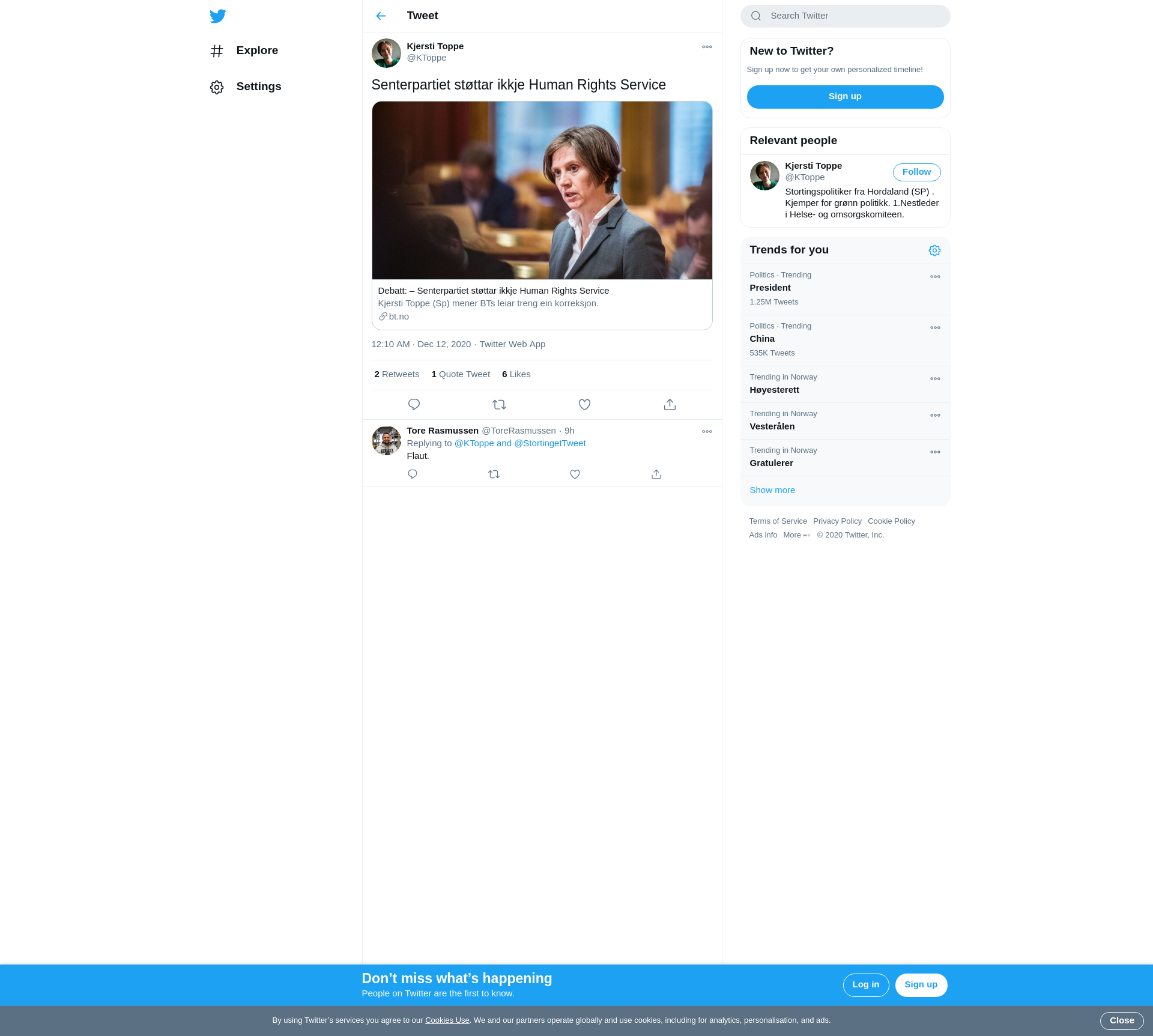
Task: Share Tore Rasmussen's reply
Action: click(x=656, y=474)
